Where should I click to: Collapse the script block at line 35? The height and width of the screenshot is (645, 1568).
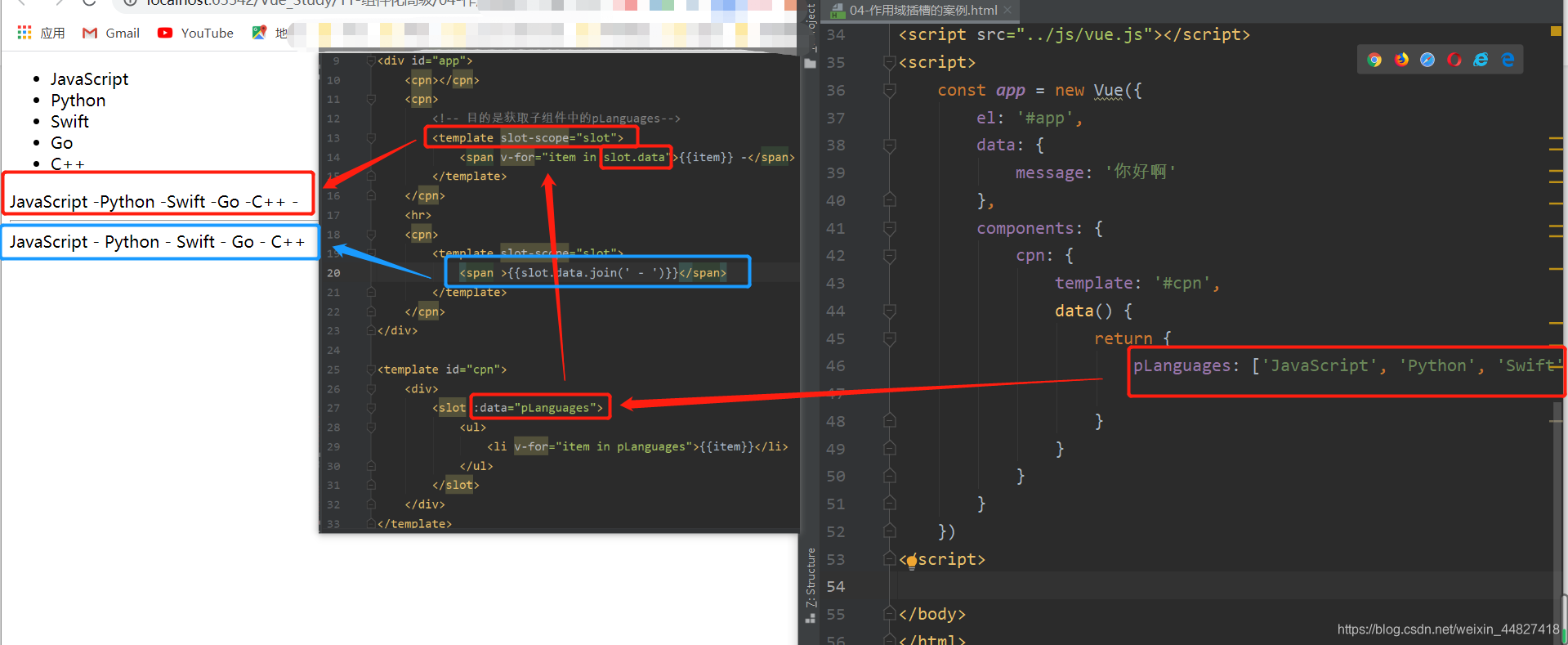coord(890,62)
